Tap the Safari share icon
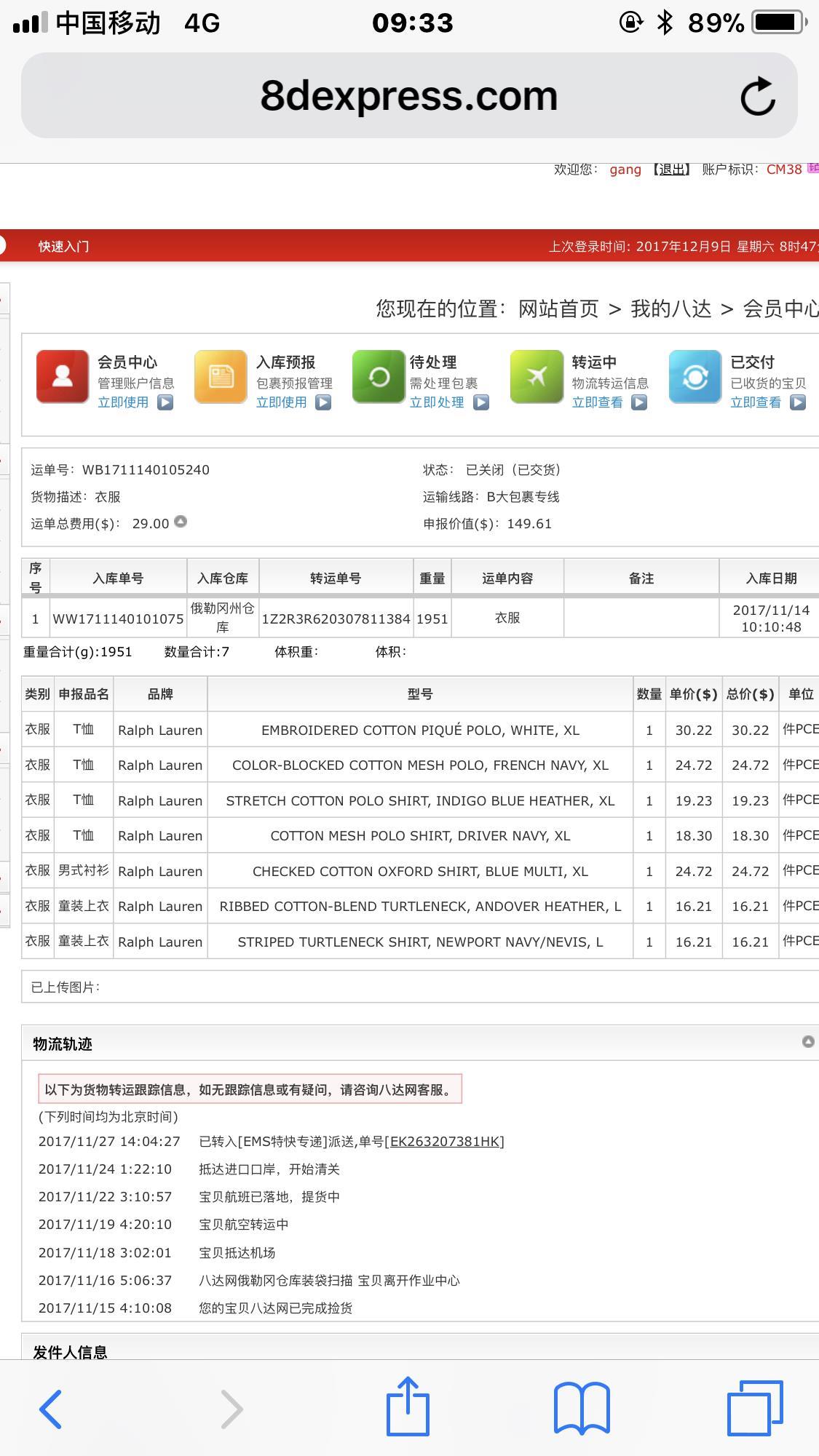The height and width of the screenshot is (1456, 819). point(408,1407)
